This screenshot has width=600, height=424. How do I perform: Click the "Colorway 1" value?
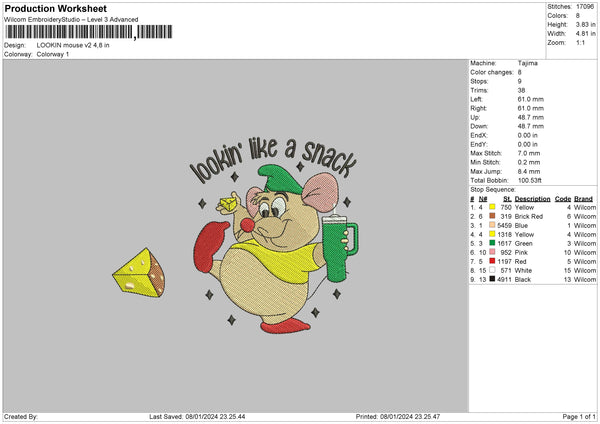click(x=53, y=54)
